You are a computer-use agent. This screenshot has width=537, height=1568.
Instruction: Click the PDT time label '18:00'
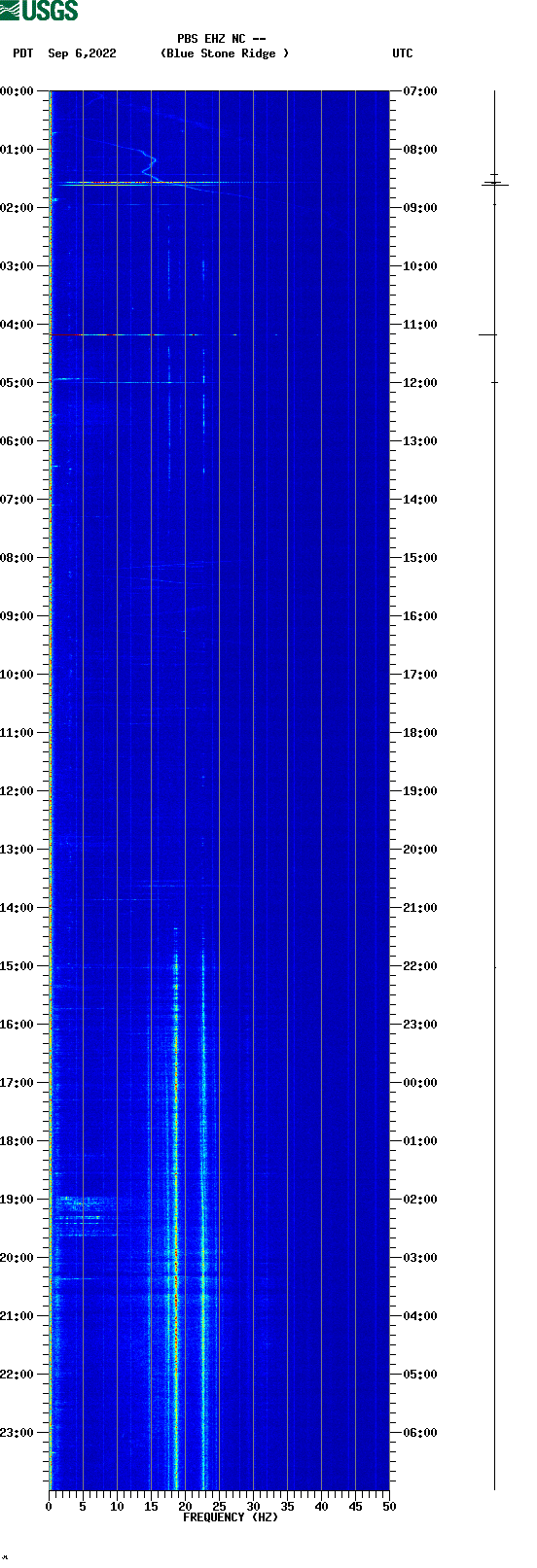tap(18, 1141)
